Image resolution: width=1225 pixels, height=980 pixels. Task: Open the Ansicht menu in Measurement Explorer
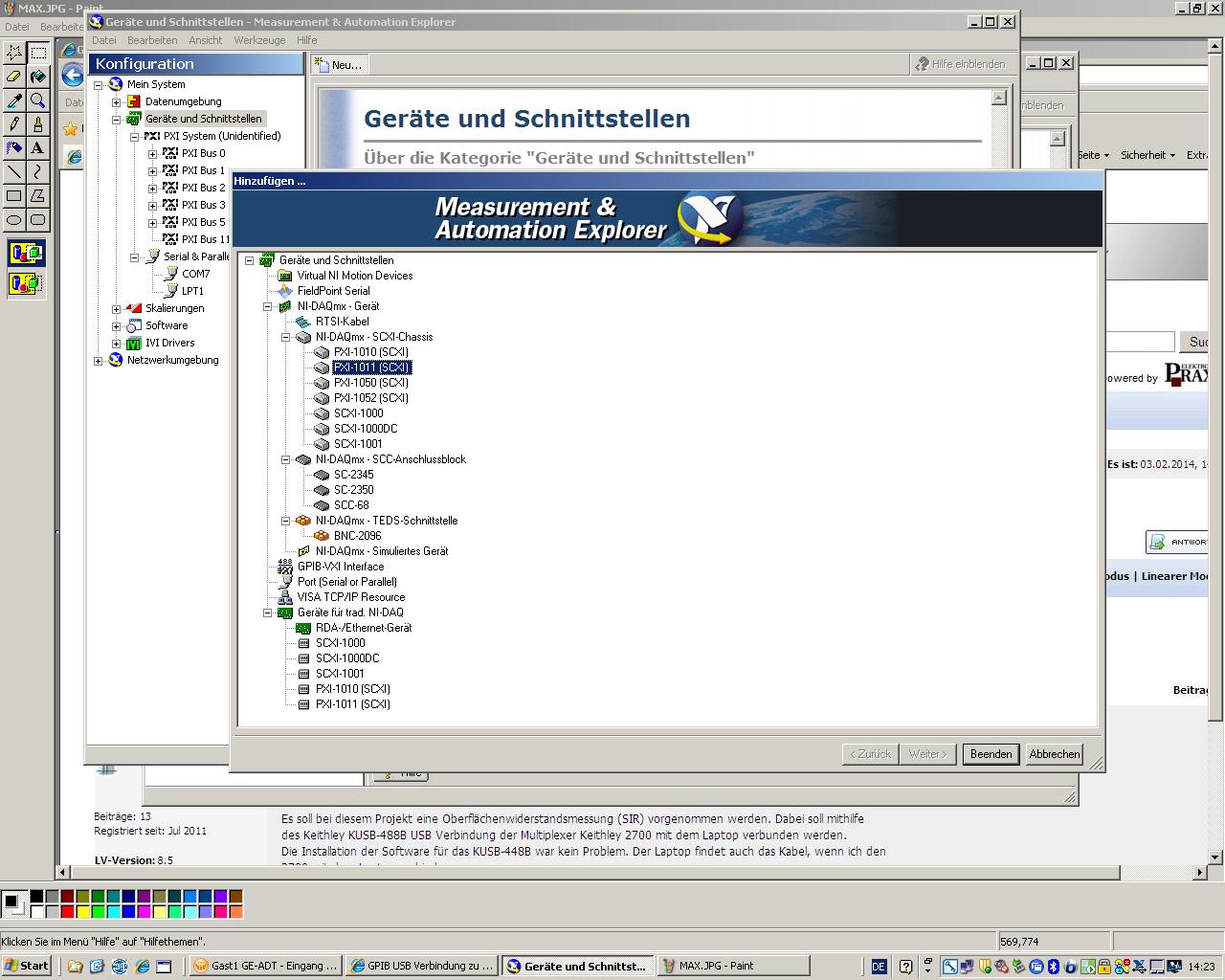click(205, 40)
